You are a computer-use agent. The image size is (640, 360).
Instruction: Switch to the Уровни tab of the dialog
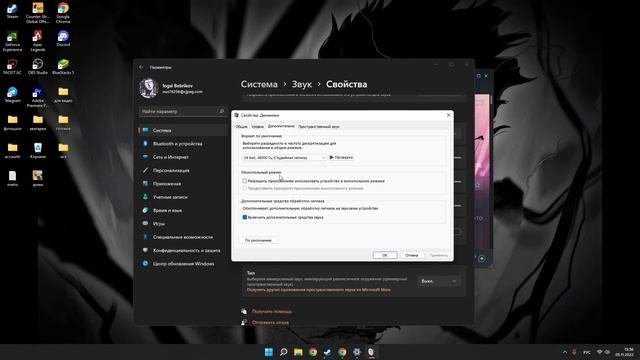(257, 127)
